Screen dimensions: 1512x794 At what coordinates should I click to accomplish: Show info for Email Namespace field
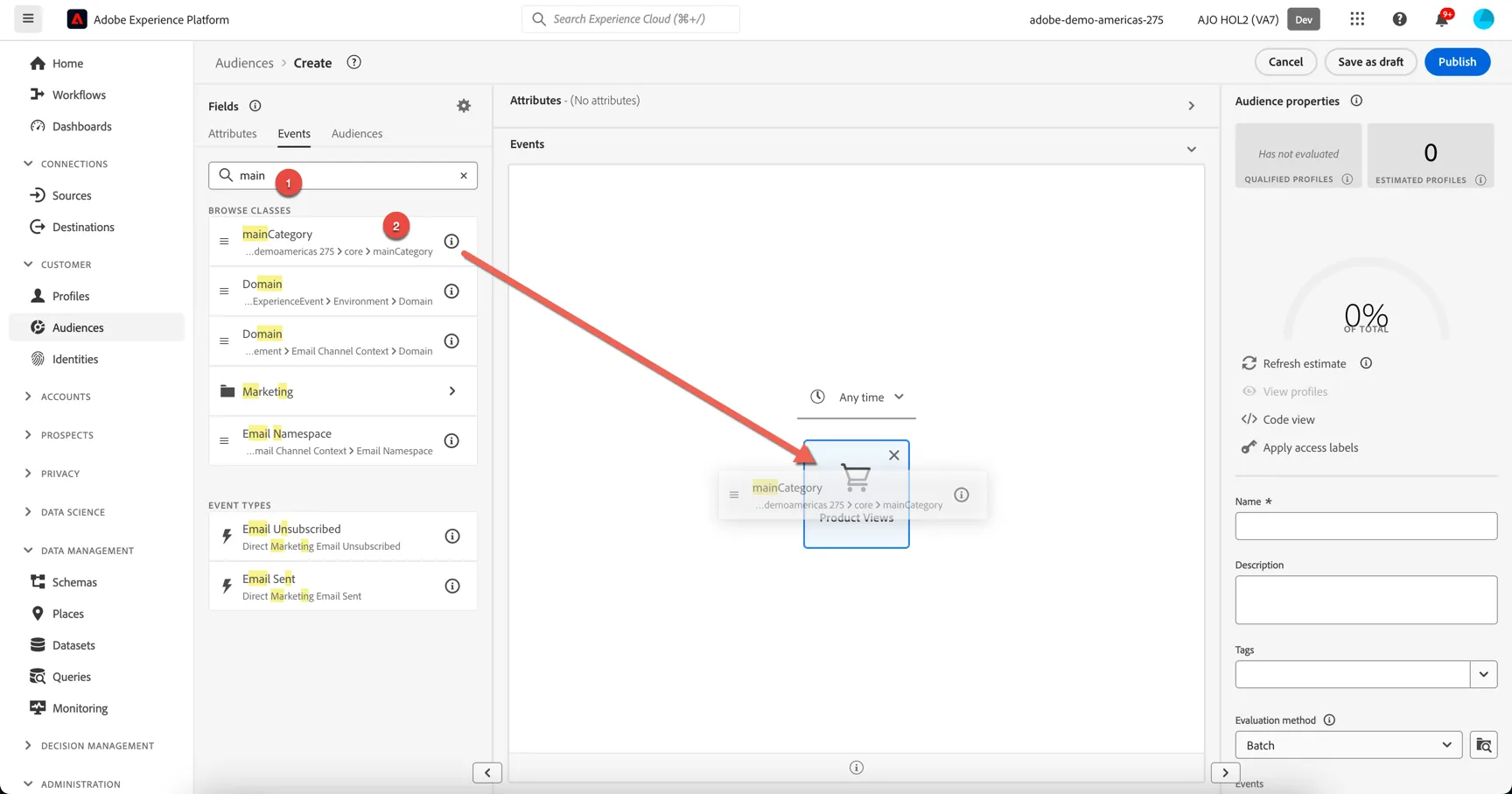451,440
